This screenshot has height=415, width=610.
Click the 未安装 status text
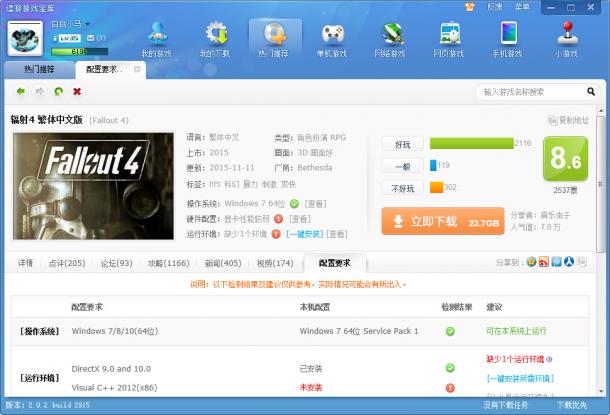click(x=310, y=387)
